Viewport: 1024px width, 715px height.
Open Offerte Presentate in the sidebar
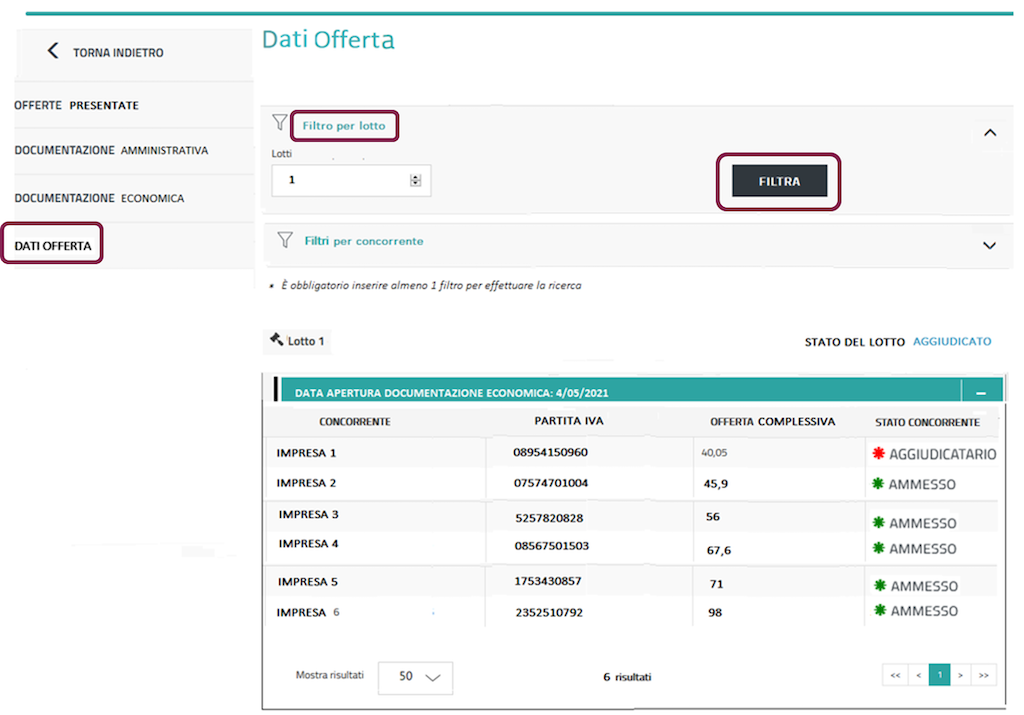[77, 105]
